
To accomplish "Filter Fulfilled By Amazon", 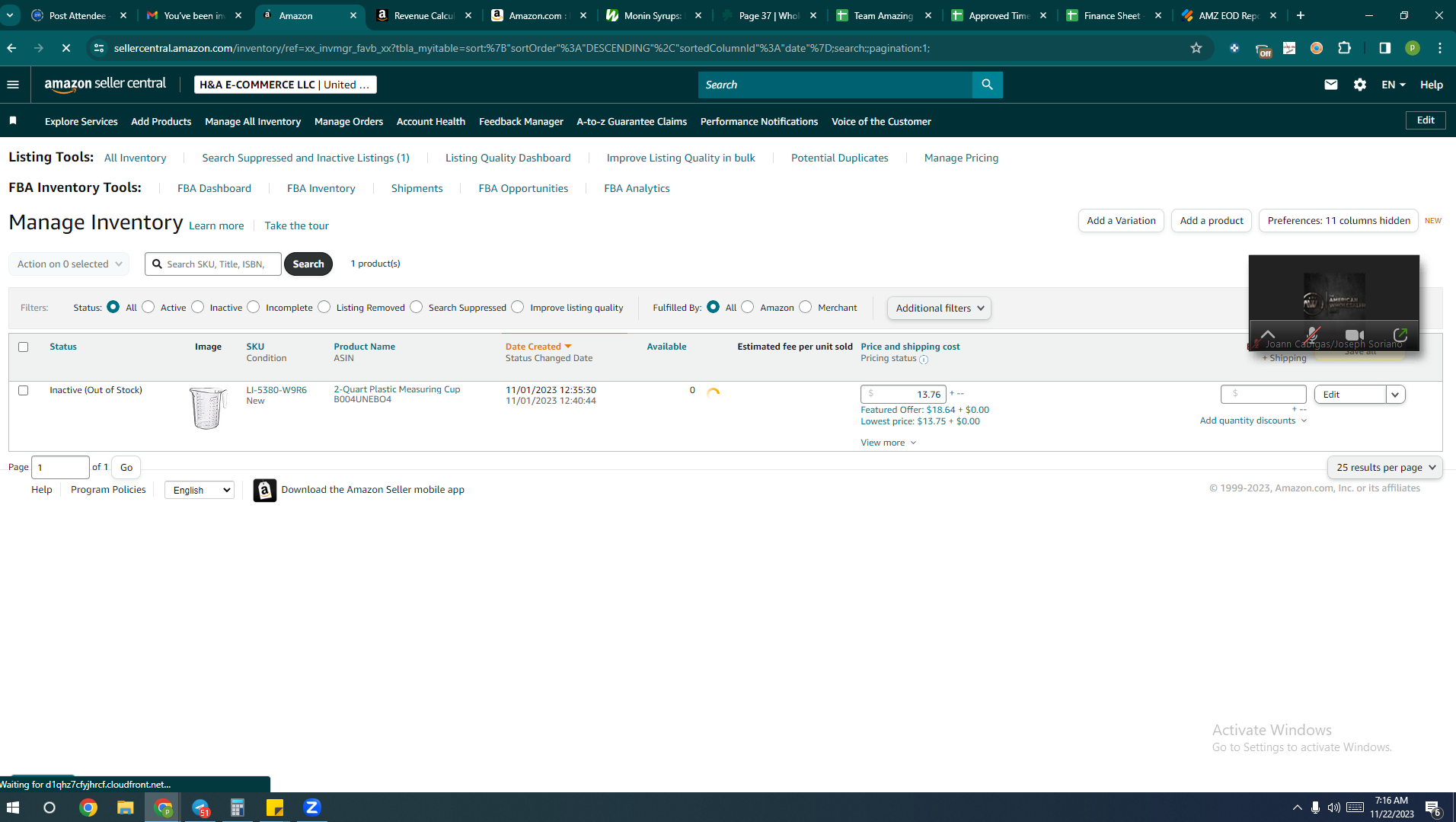I will coord(748,307).
